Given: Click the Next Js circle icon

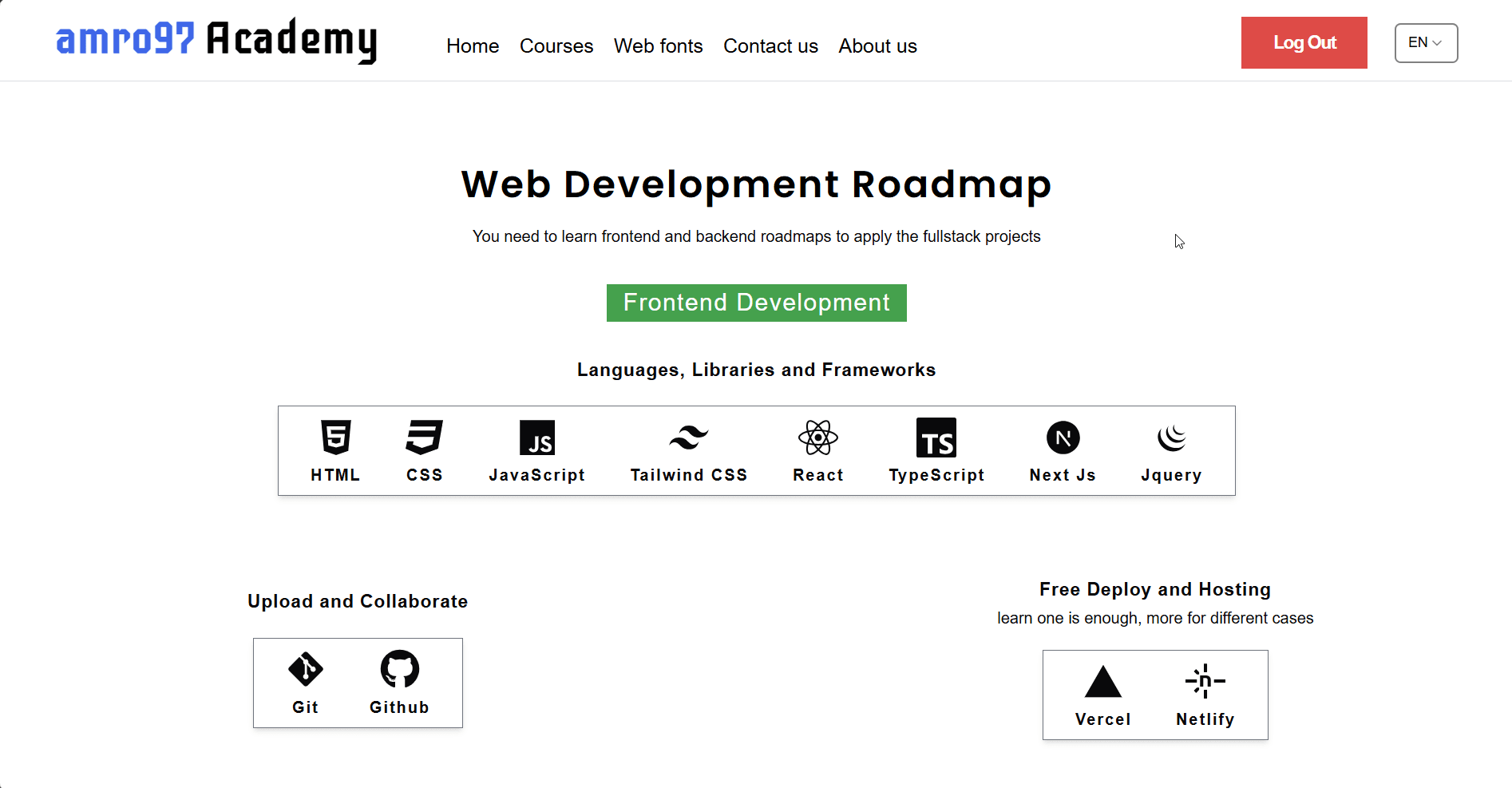Looking at the screenshot, I should tap(1063, 438).
